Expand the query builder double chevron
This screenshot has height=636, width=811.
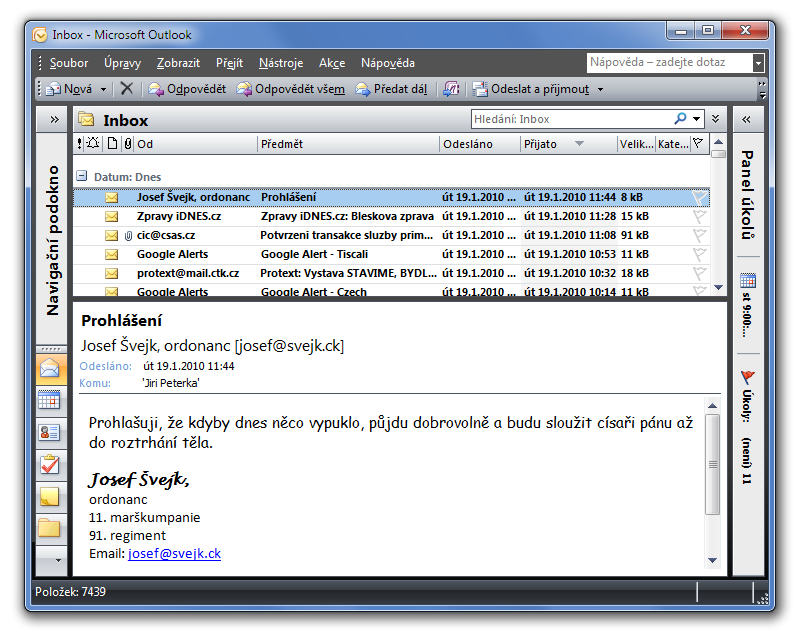715,119
